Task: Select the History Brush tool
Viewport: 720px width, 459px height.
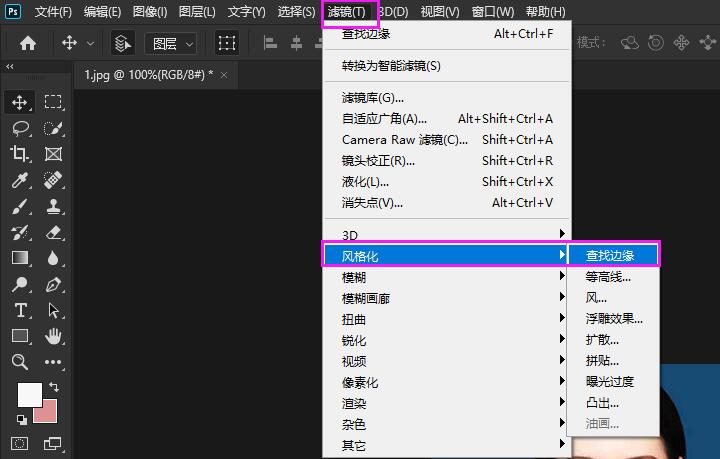Action: 20,232
